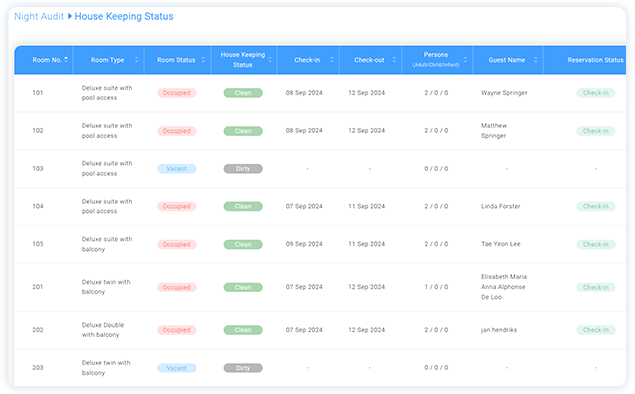Select room 201 row number
635x394 pixels.
pos(38,287)
